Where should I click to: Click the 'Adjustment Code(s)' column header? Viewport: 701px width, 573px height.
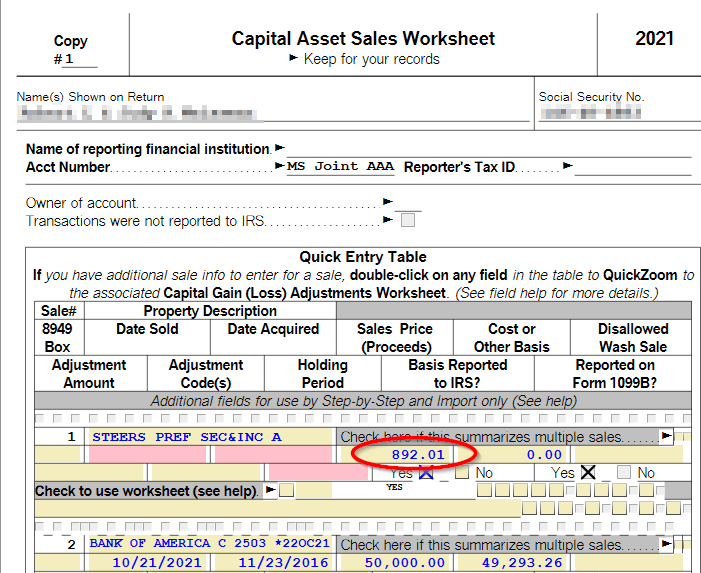pos(206,374)
